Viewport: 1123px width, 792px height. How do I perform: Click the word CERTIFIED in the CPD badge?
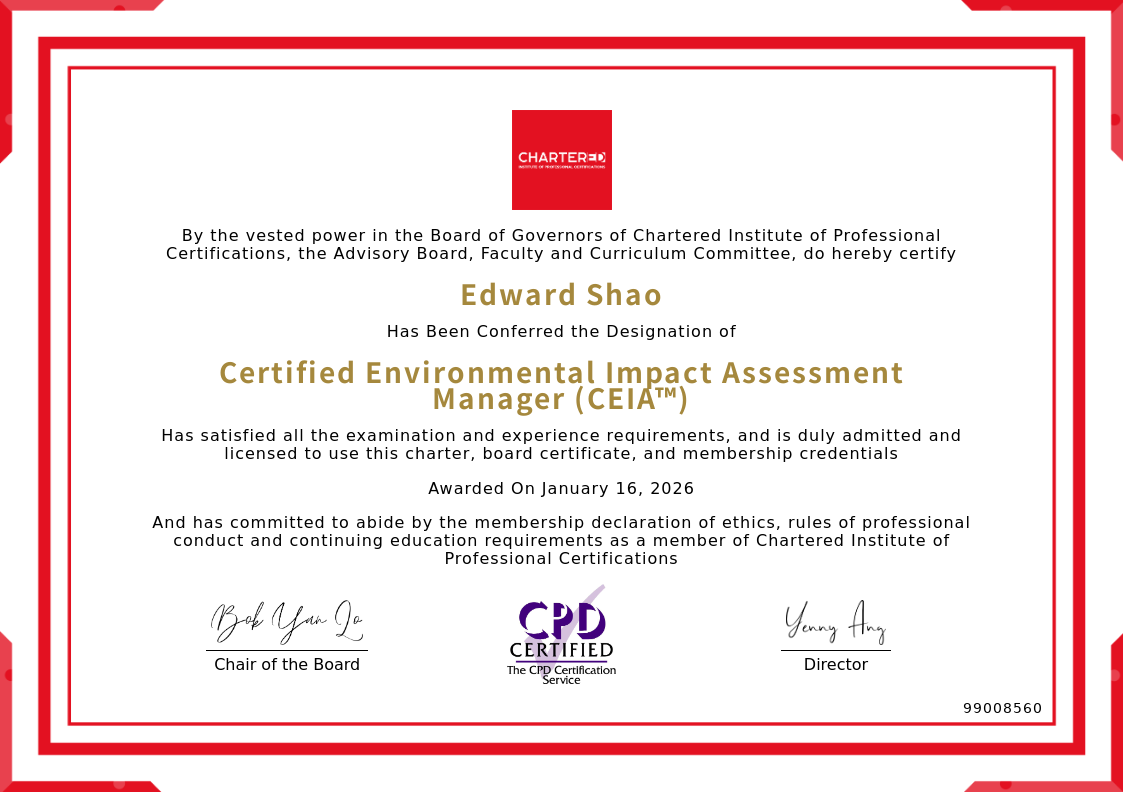[x=561, y=651]
